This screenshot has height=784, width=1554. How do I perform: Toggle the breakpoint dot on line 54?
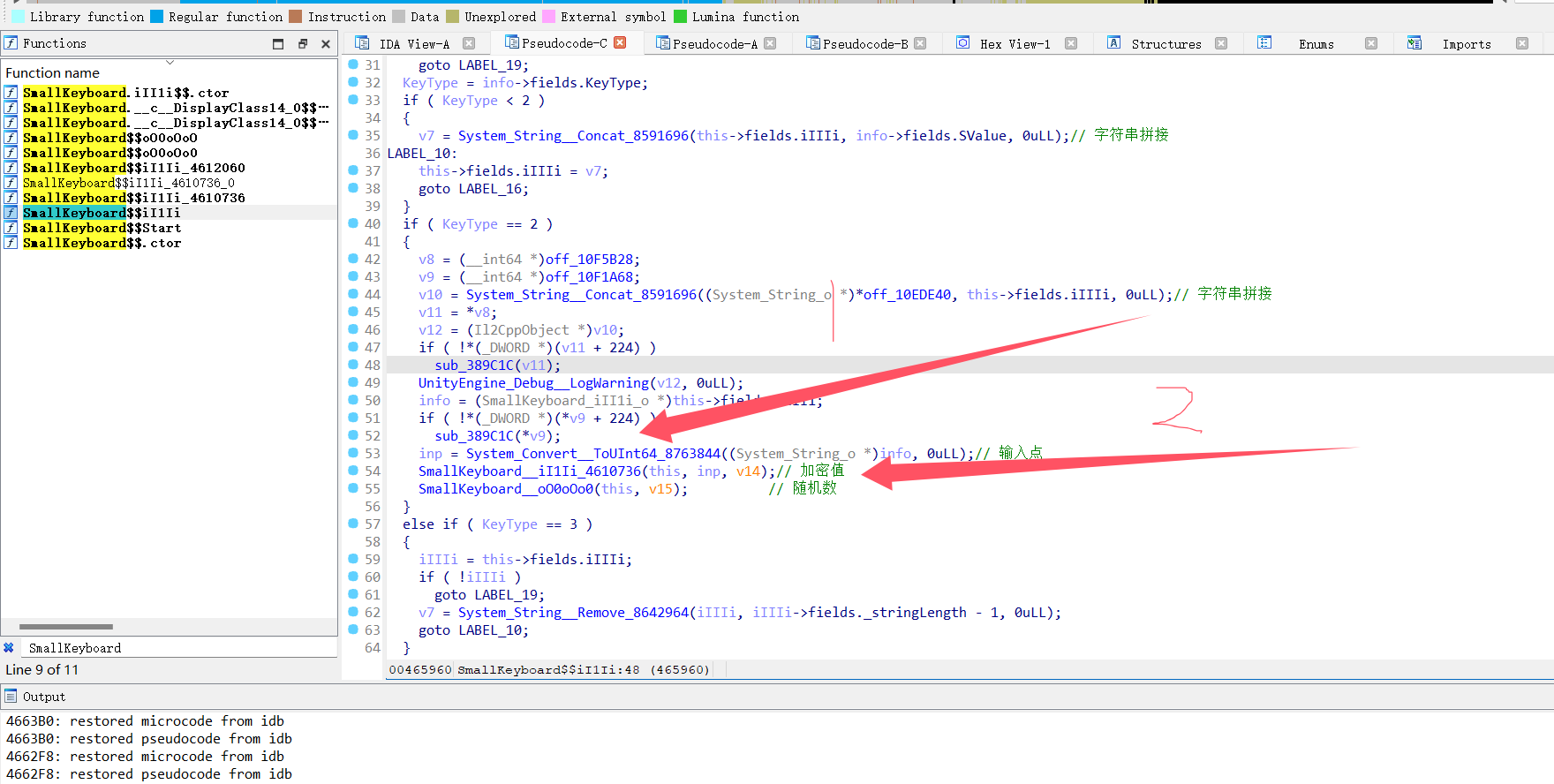(x=353, y=471)
